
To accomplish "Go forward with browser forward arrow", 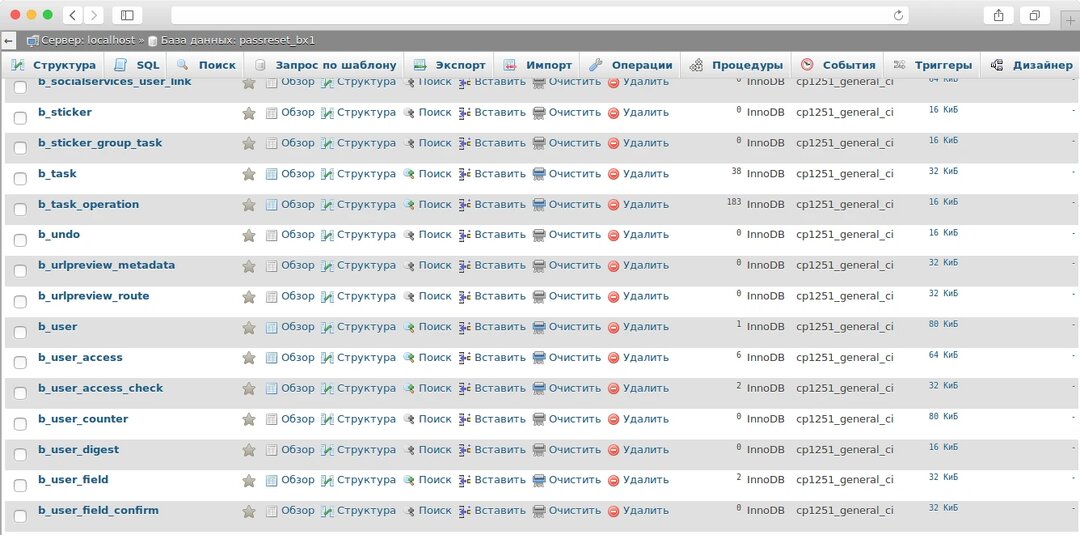I will pyautogui.click(x=93, y=15).
